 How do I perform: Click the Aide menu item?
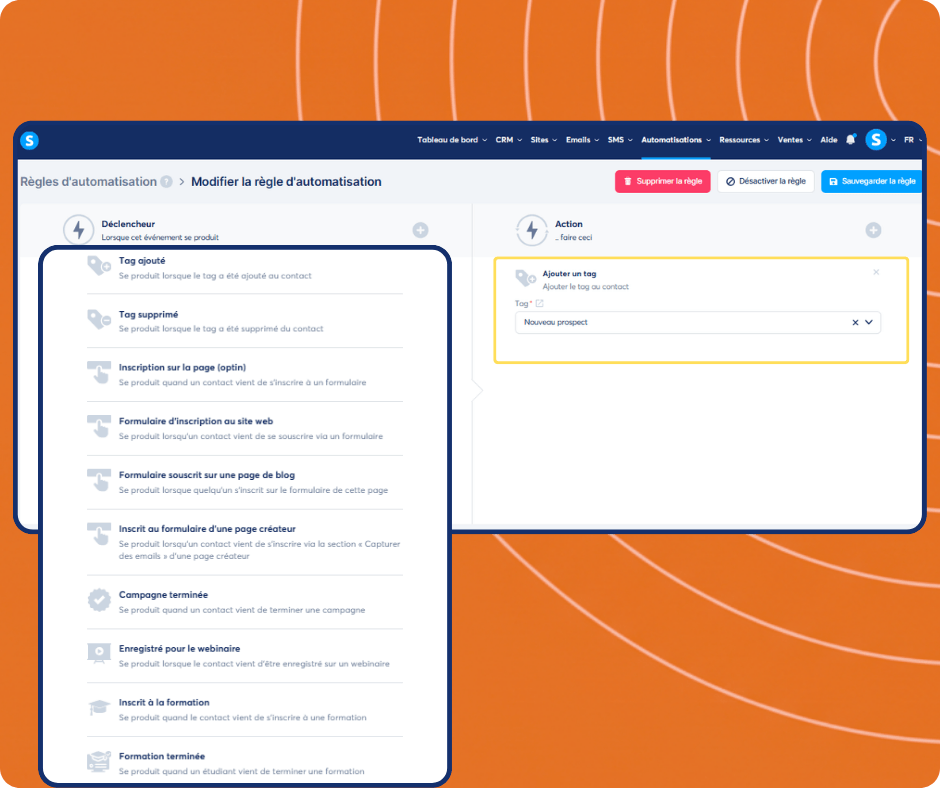pos(828,140)
